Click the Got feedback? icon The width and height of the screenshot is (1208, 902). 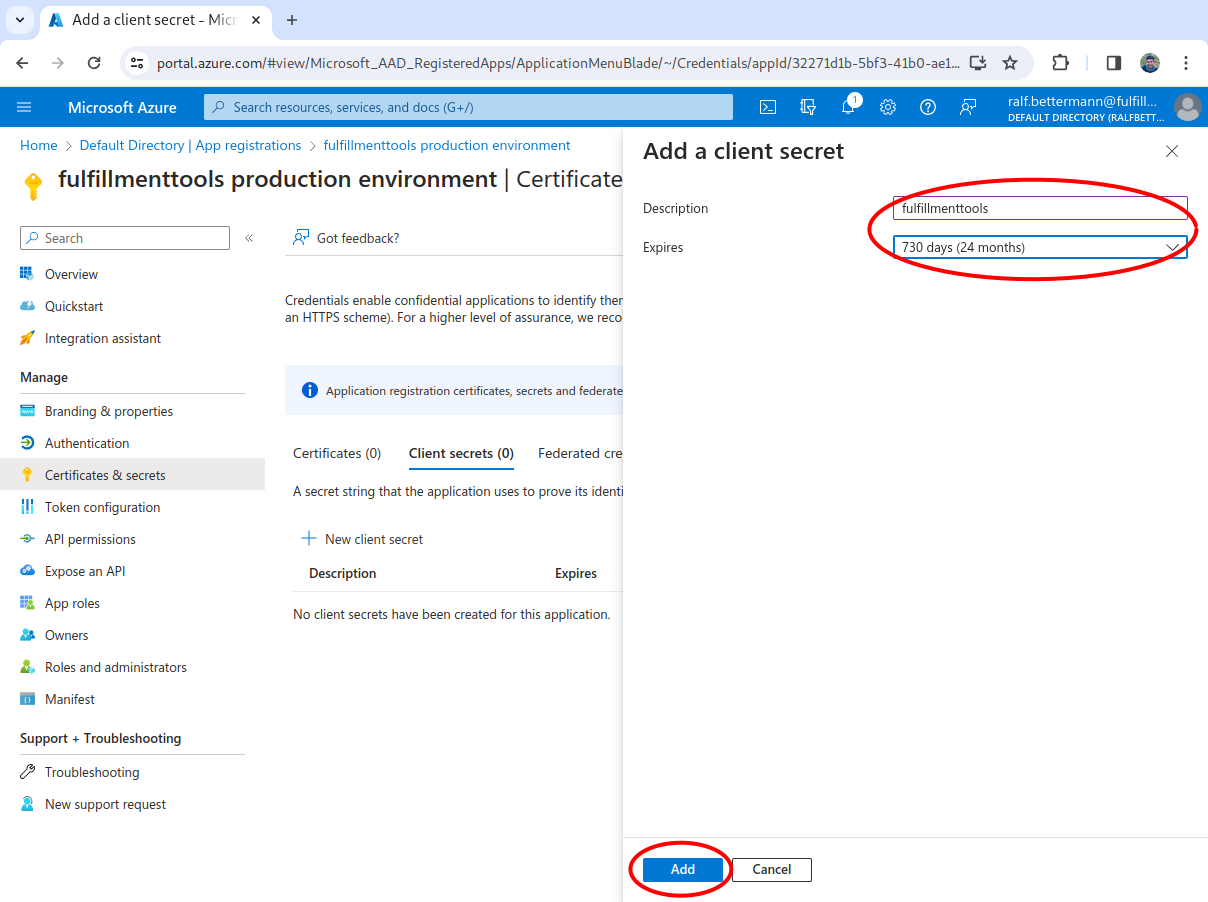point(300,238)
